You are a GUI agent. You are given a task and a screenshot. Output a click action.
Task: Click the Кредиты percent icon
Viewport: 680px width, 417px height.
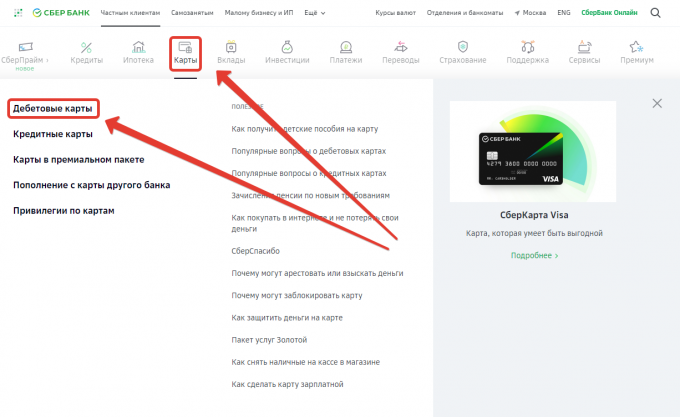tap(86, 47)
